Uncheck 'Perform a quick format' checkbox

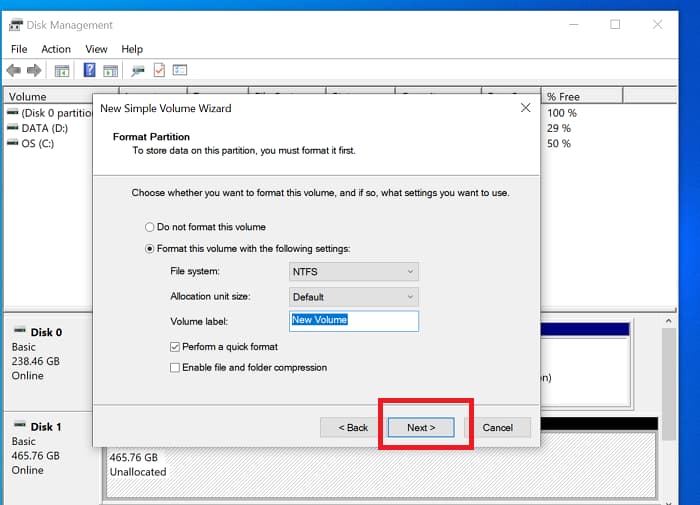(175, 347)
